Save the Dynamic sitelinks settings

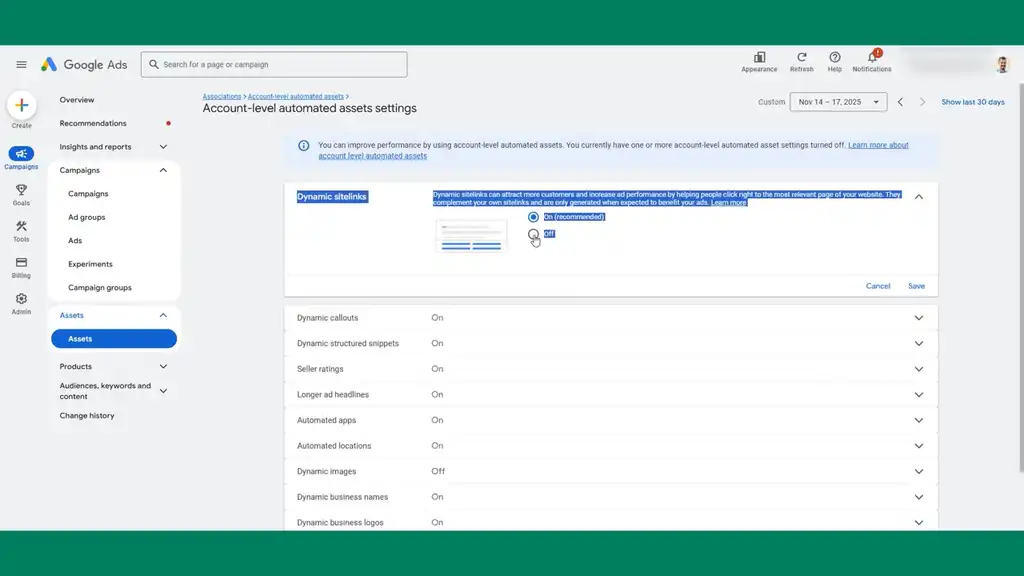[916, 285]
